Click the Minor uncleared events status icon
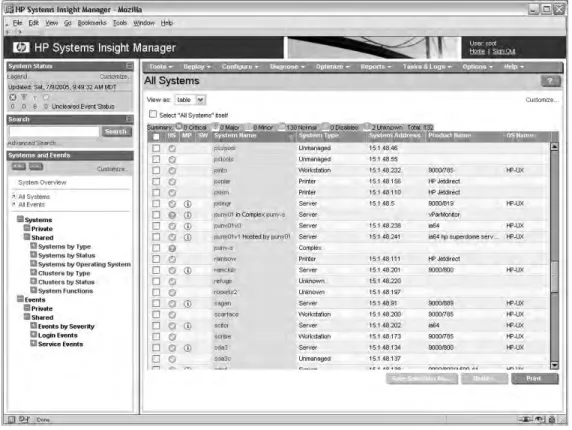The image size is (572, 430). coord(35,97)
